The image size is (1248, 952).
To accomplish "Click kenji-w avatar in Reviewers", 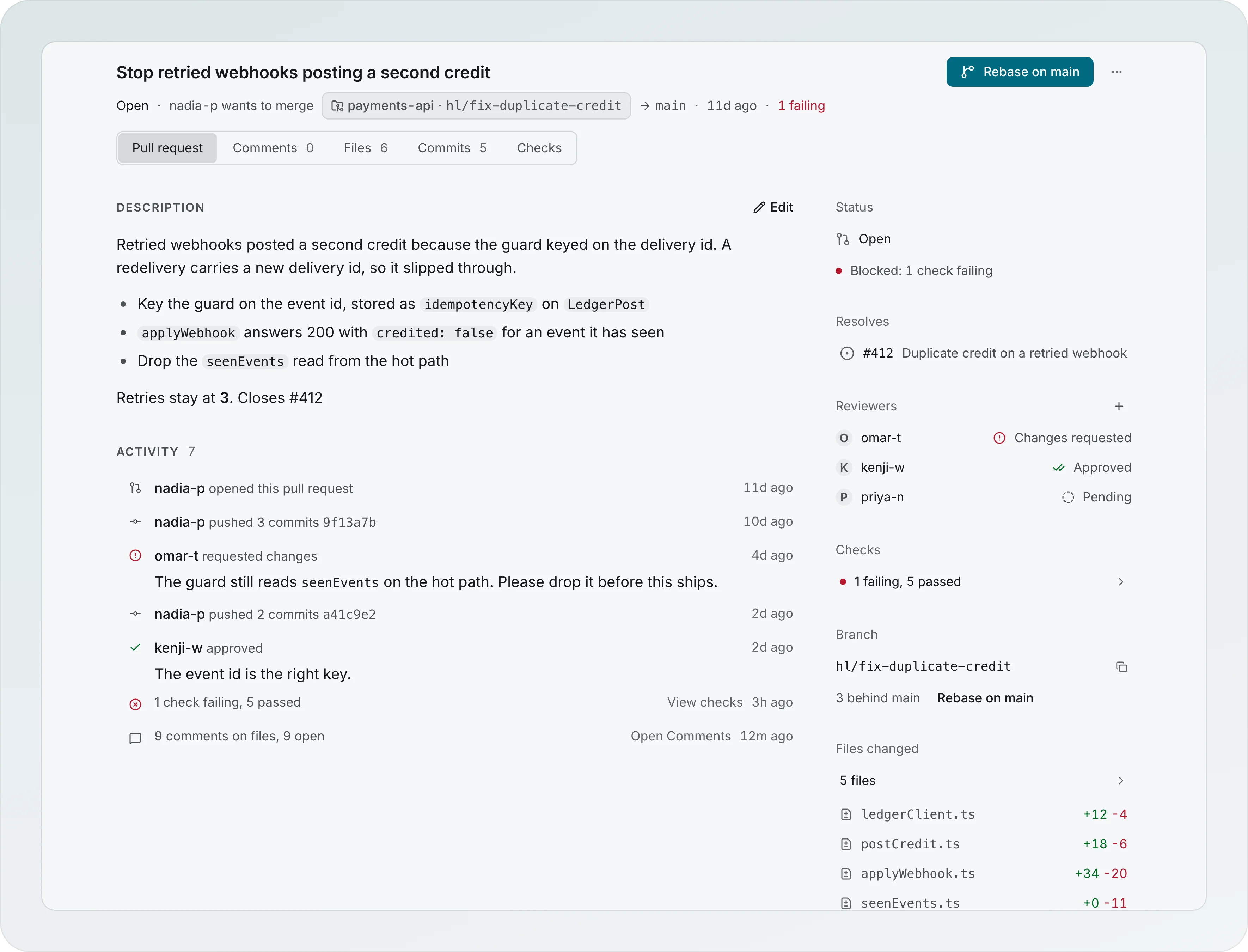I will [844, 468].
